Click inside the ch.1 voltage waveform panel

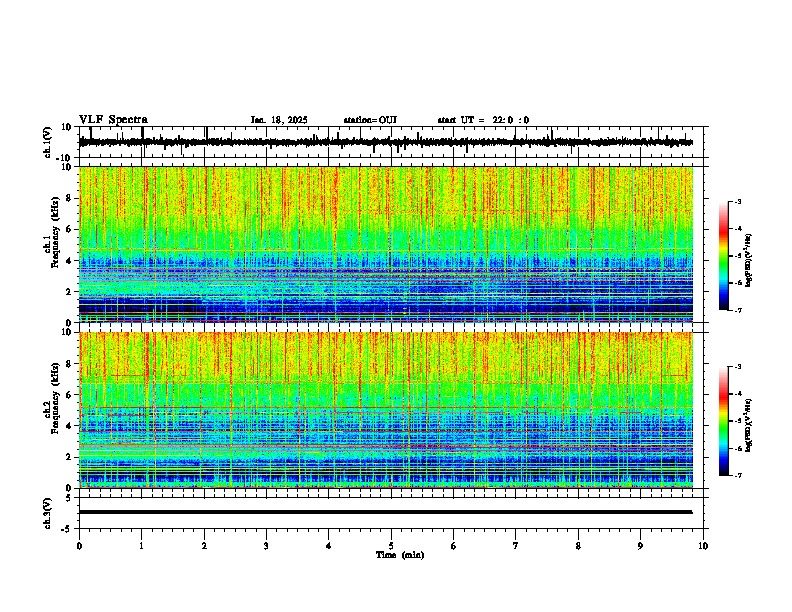(x=391, y=142)
